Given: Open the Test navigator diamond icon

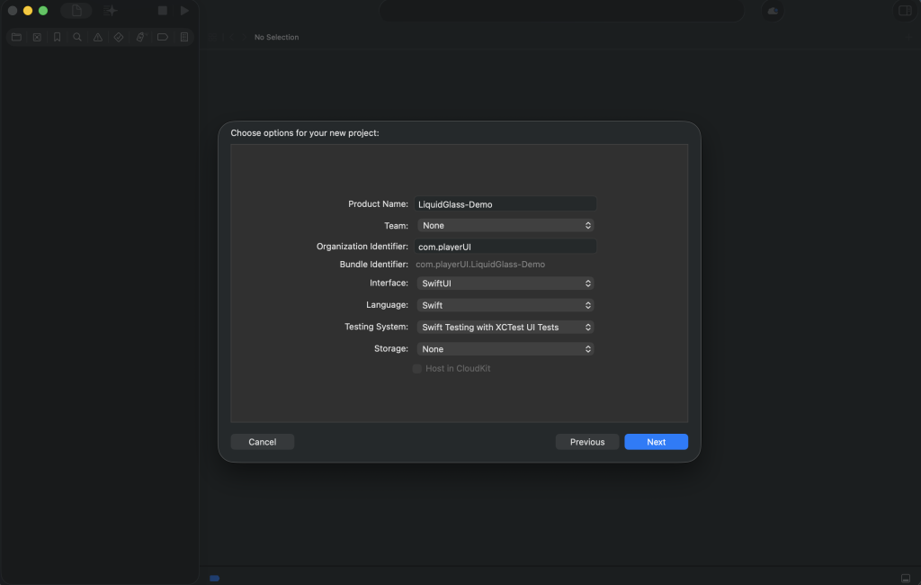Looking at the screenshot, I should 119,37.
